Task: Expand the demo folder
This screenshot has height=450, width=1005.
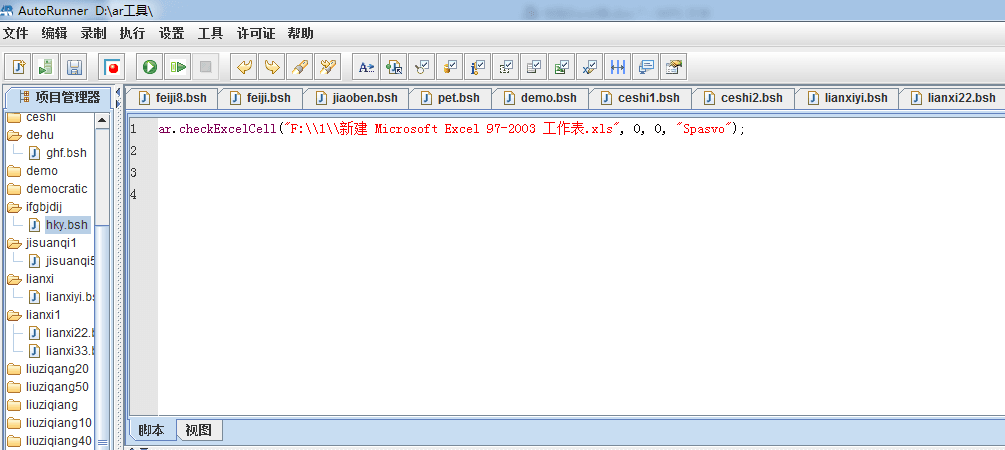Action: (14, 171)
